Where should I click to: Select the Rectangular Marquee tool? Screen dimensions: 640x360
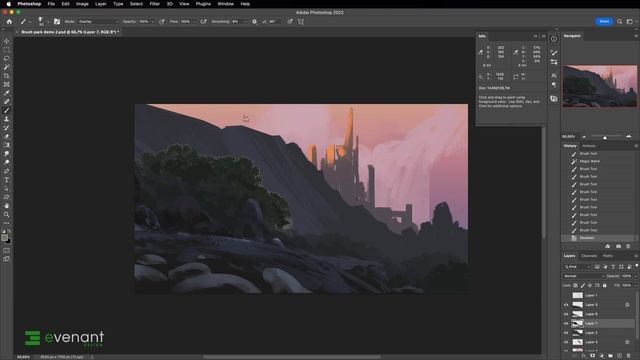(x=7, y=50)
